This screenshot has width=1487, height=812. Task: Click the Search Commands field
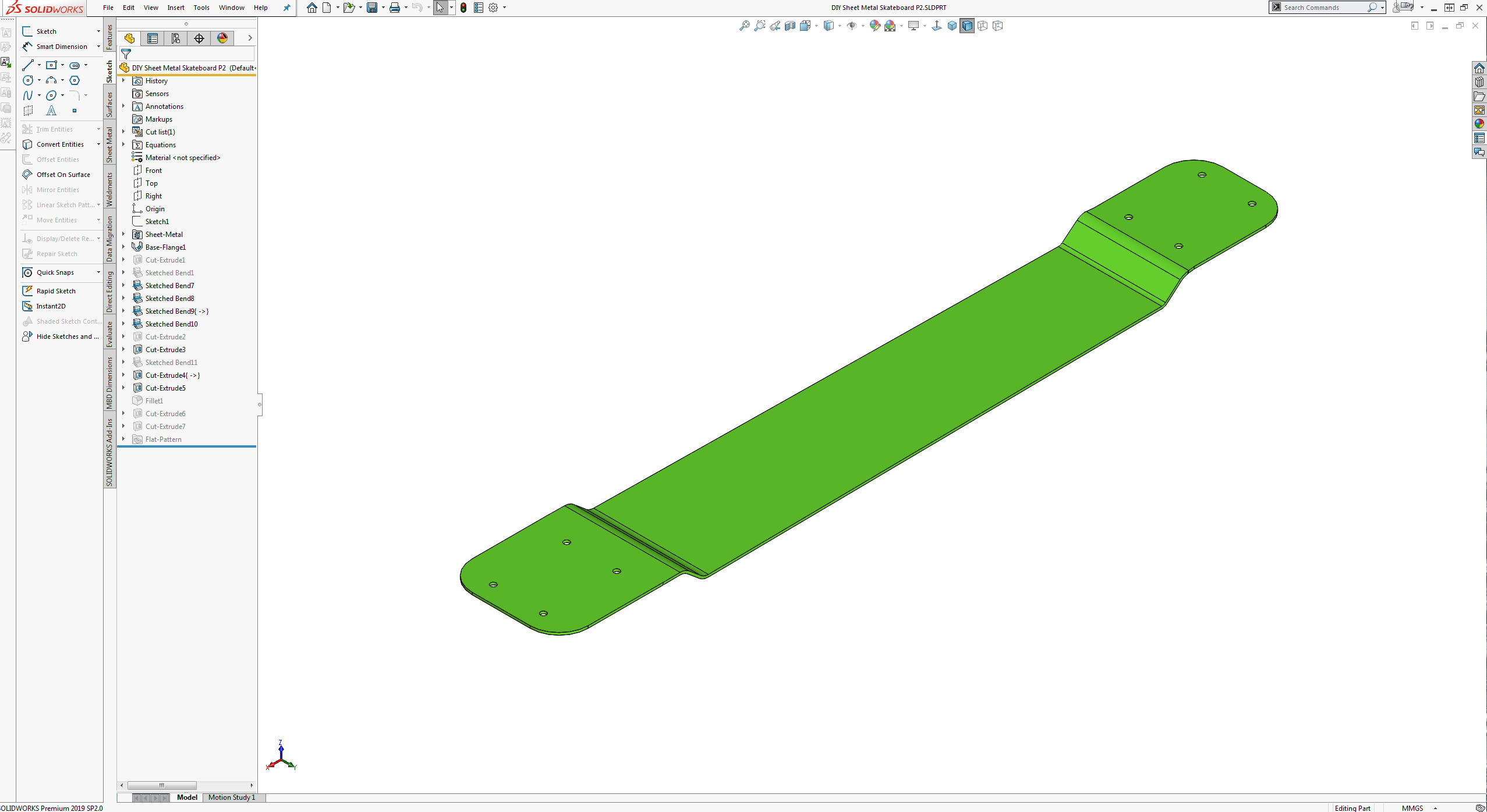1327,8
